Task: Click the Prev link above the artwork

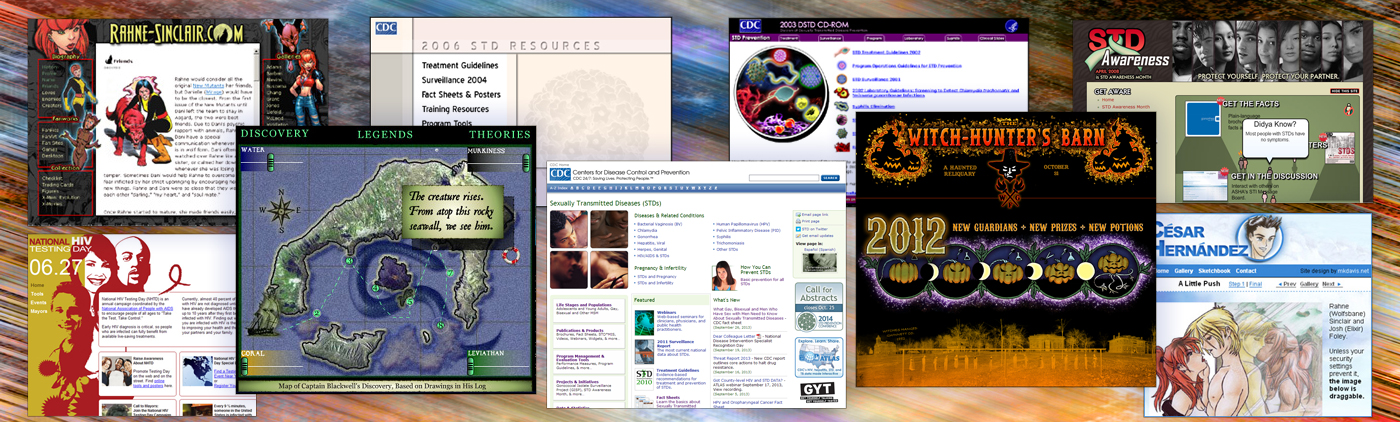Action: point(1288,284)
